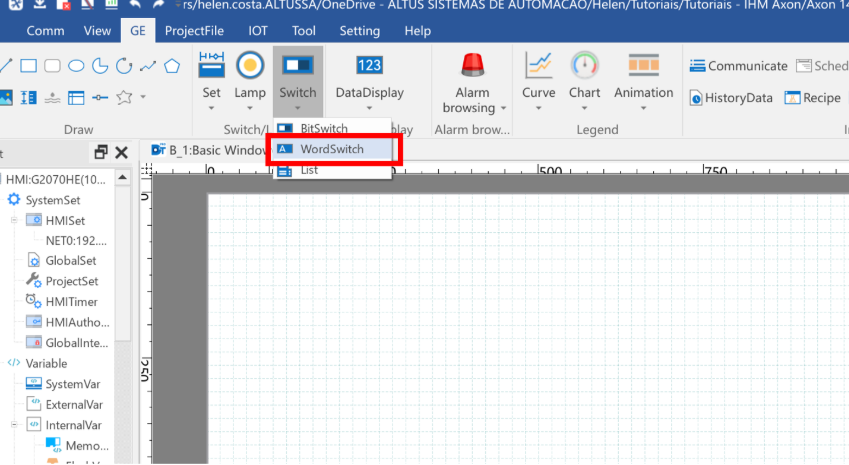Select NET0:192 entry in tree
This screenshot has width=849, height=465.
(x=76, y=241)
